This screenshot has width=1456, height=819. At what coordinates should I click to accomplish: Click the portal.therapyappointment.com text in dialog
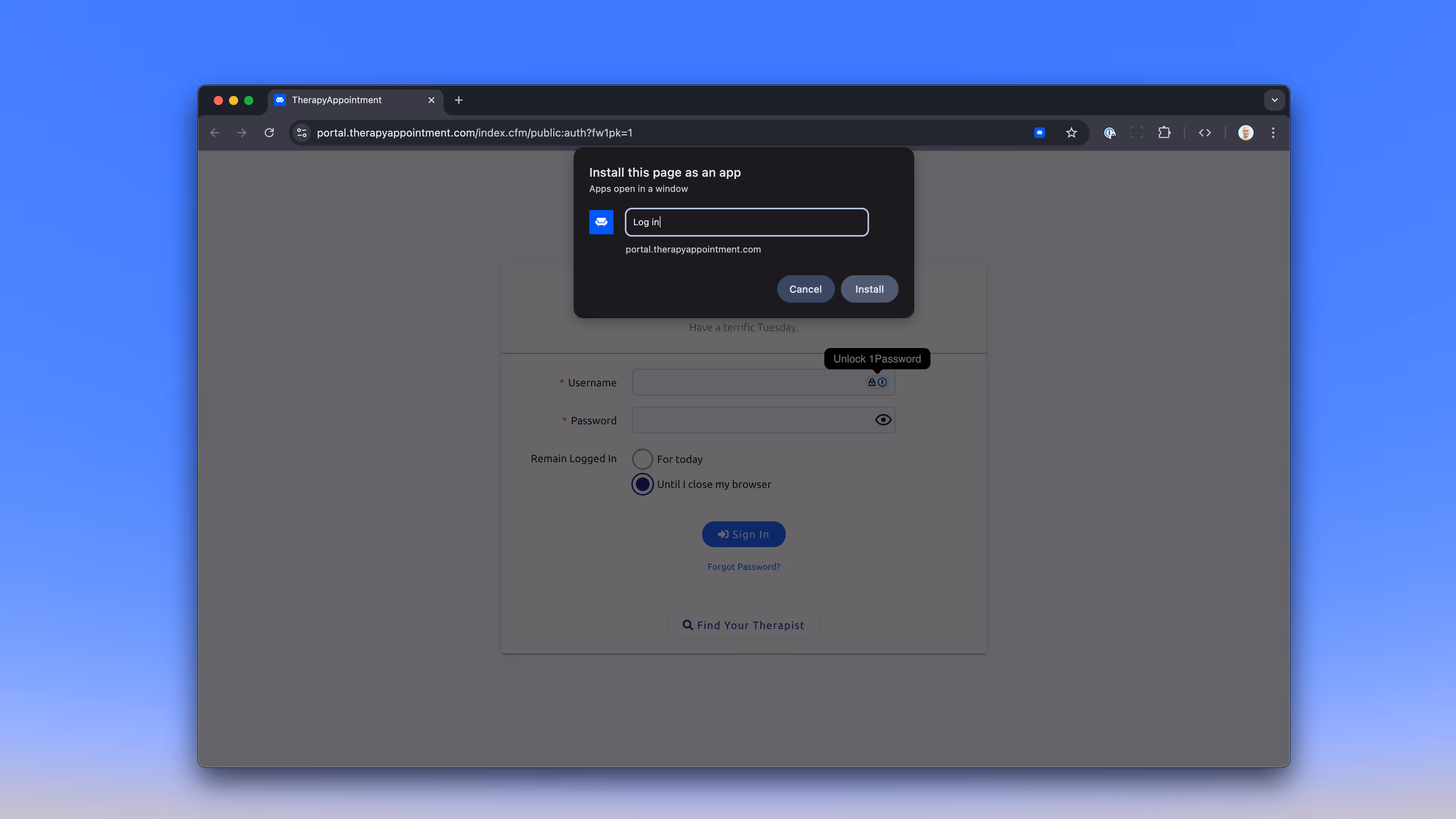click(693, 249)
